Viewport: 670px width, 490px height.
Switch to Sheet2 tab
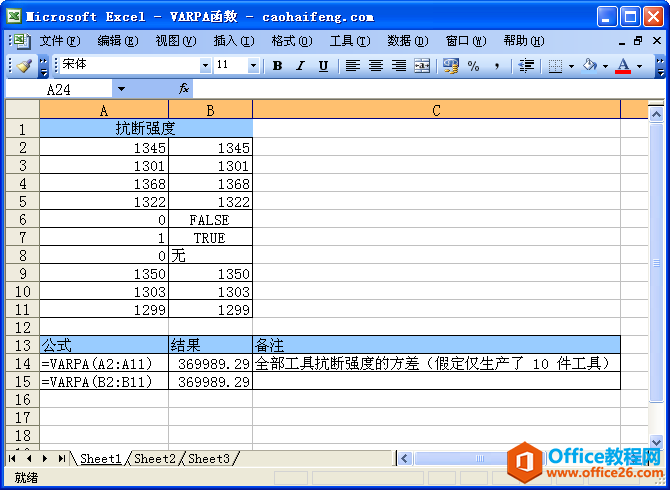tap(155, 459)
